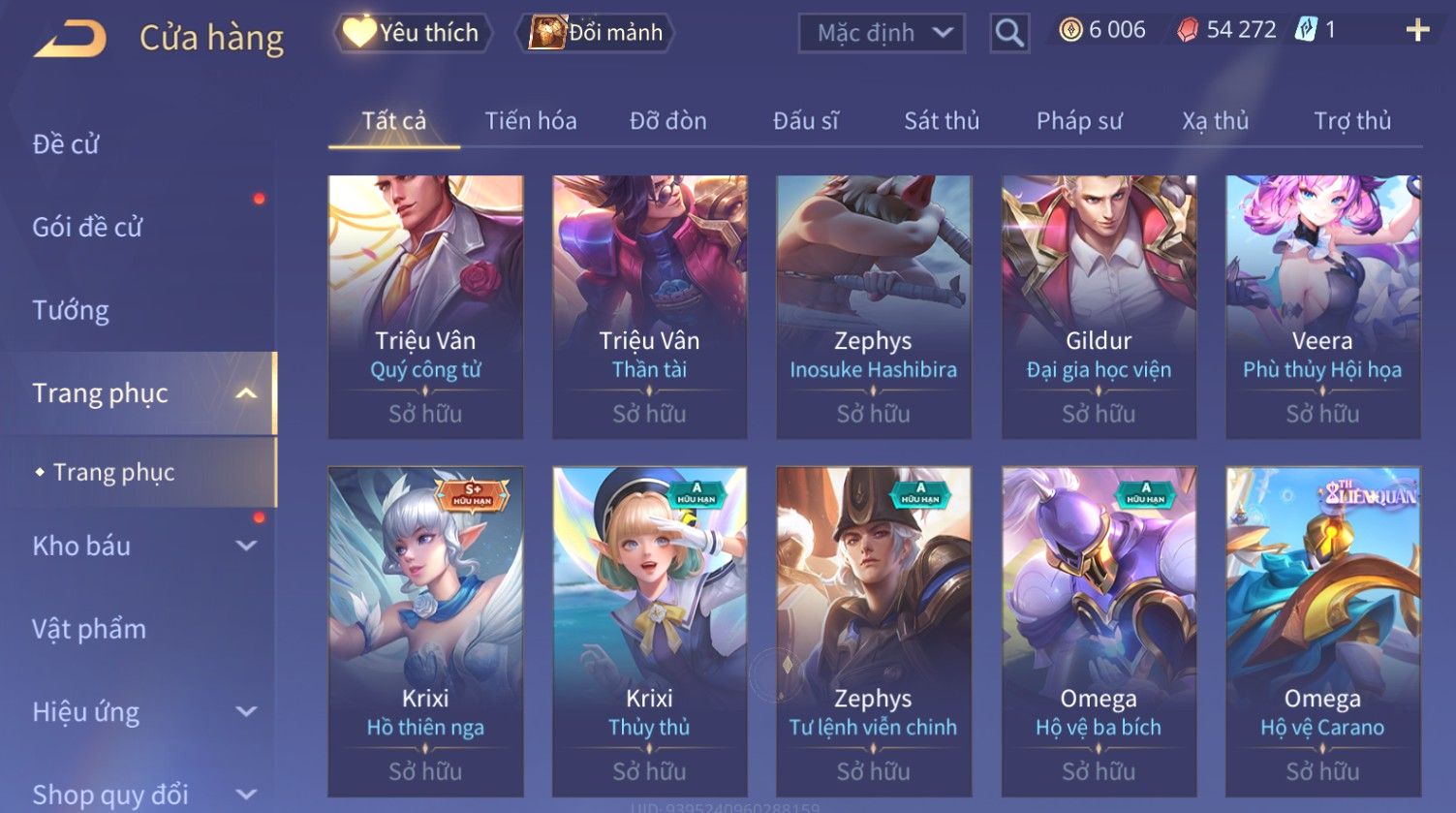Open Veera Phù thủy Hội họa skin
Screen dimensions: 1456x813
pyautogui.click(x=1322, y=307)
